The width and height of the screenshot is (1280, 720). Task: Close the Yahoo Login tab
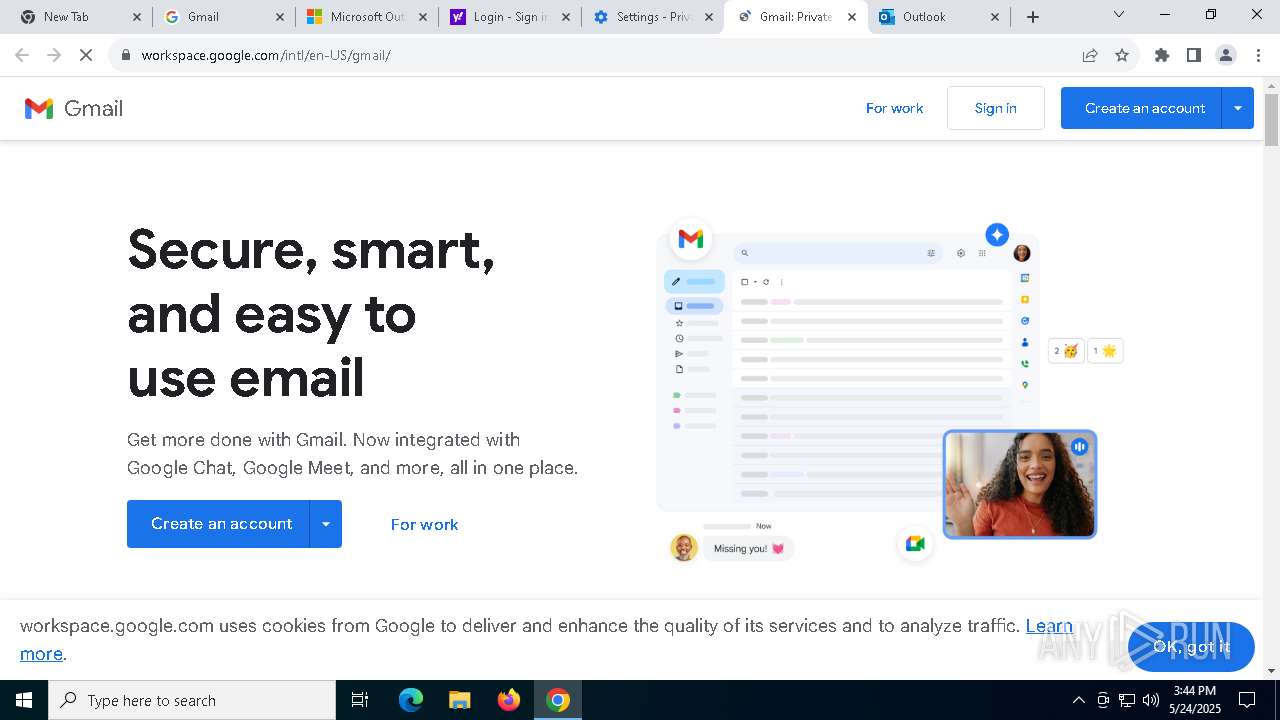click(x=566, y=17)
